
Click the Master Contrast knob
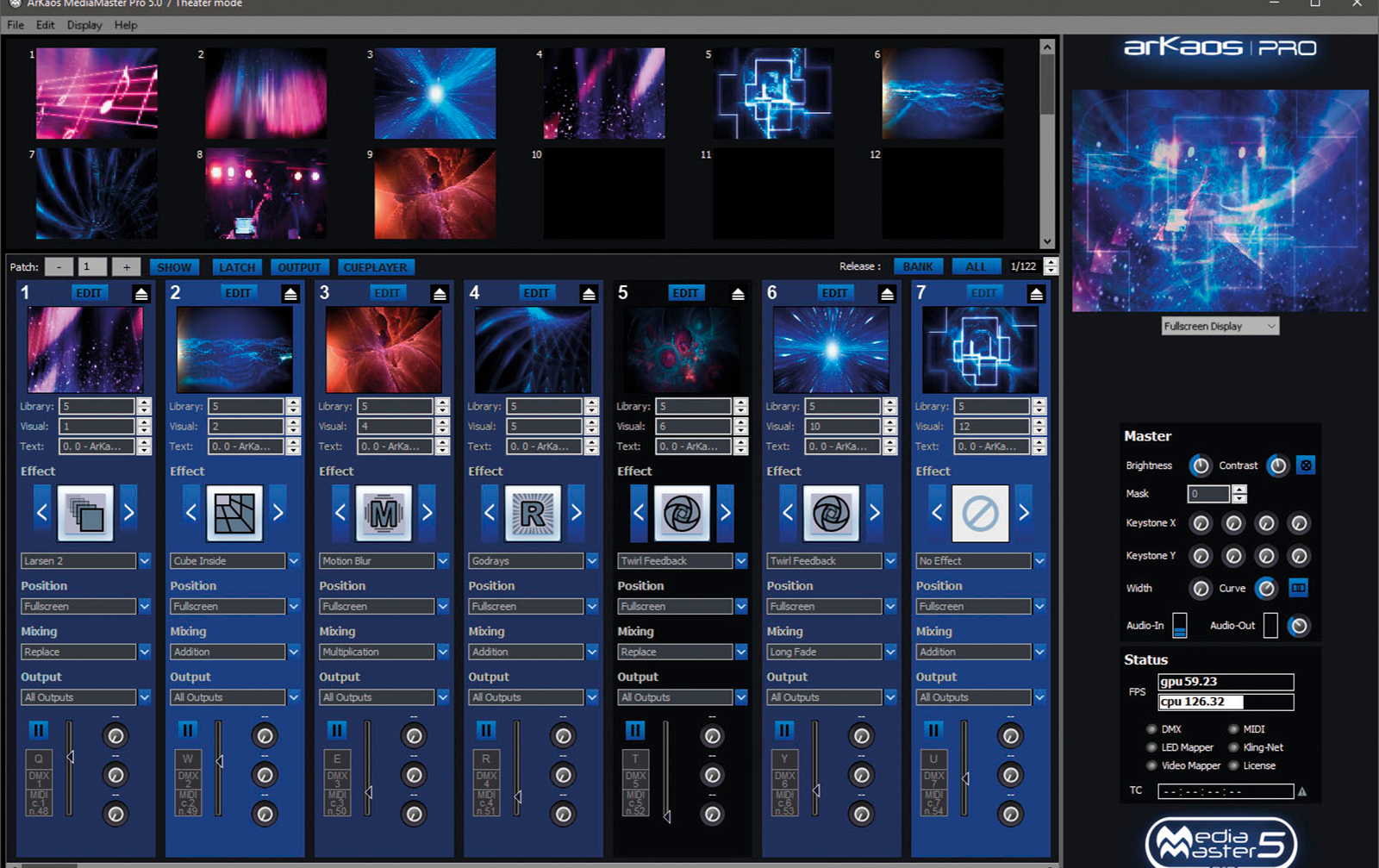tap(1278, 465)
